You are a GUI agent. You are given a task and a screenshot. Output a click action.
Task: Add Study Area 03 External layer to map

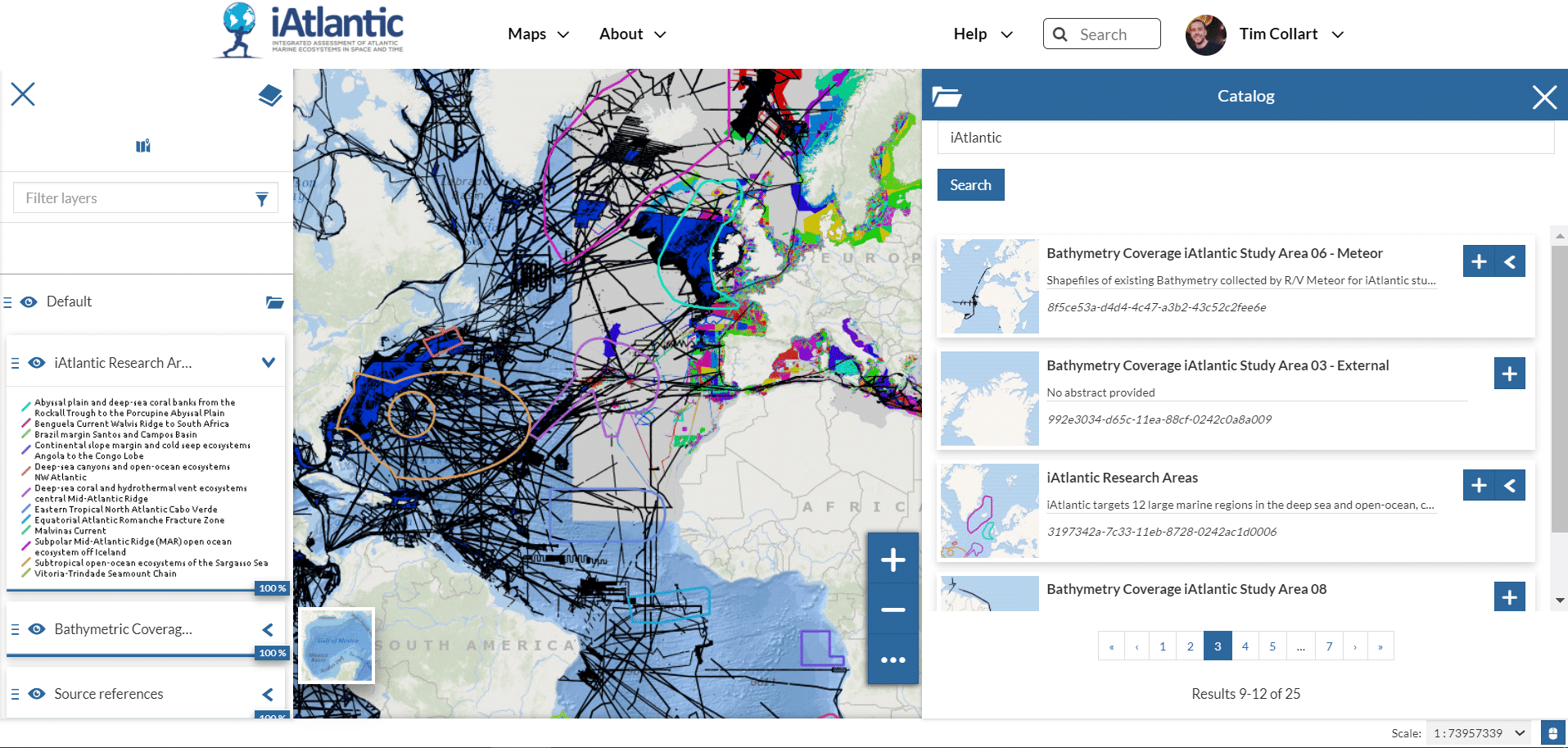click(1510, 374)
